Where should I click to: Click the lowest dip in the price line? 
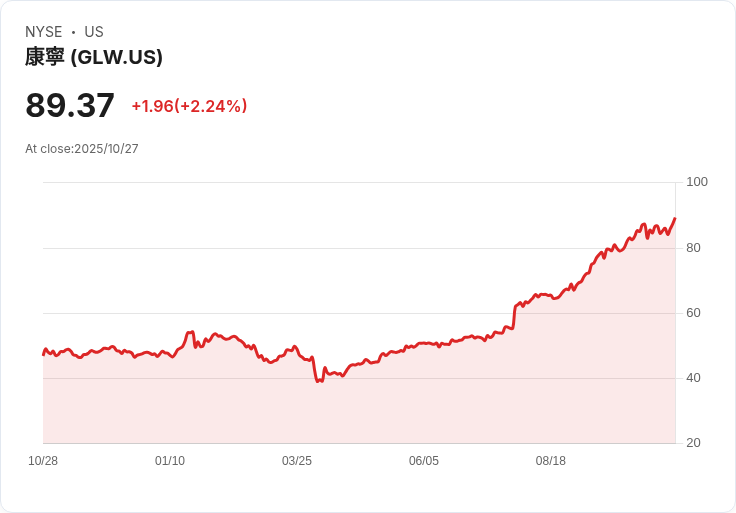pos(318,381)
